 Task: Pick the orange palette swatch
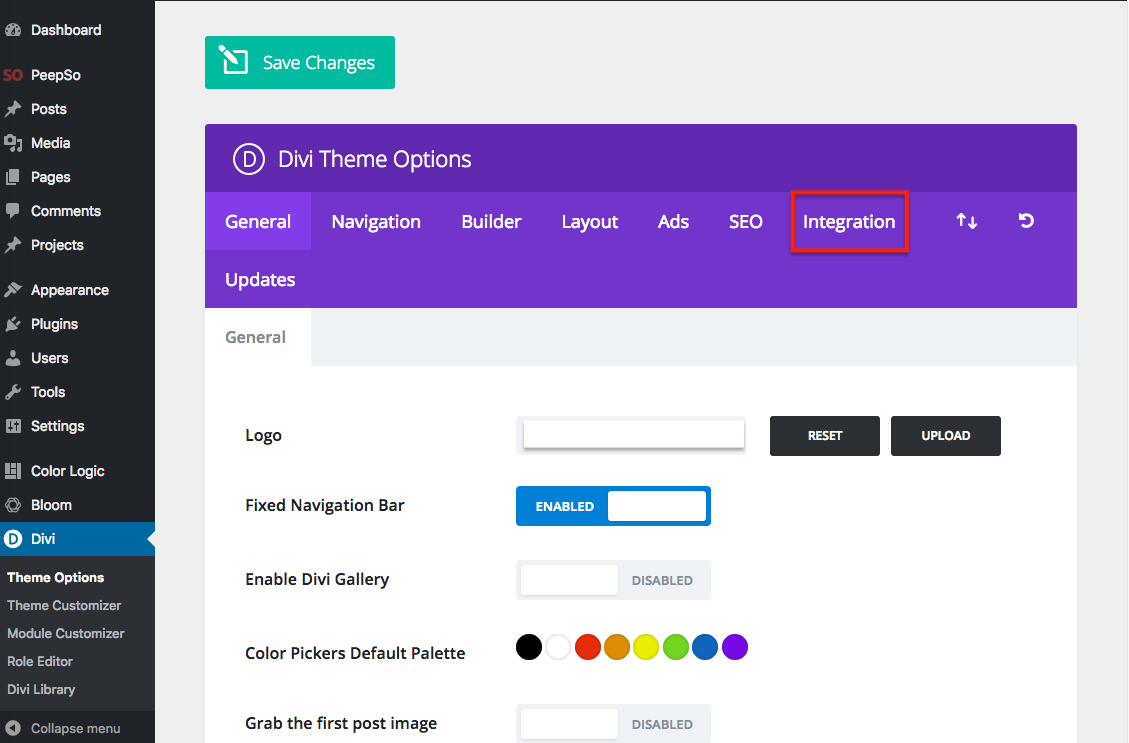pyautogui.click(x=617, y=647)
